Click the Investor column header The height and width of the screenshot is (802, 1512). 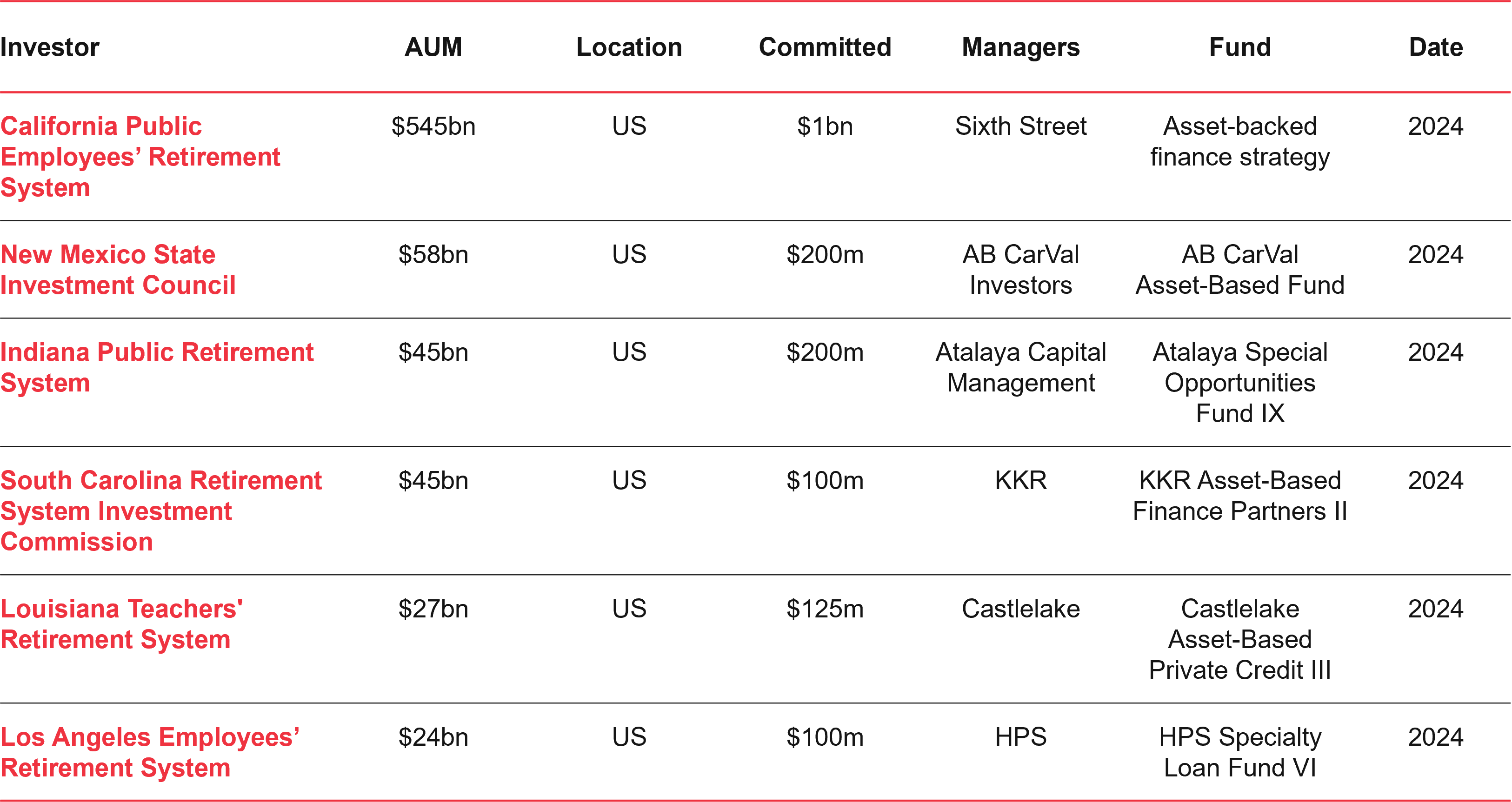coord(50,47)
